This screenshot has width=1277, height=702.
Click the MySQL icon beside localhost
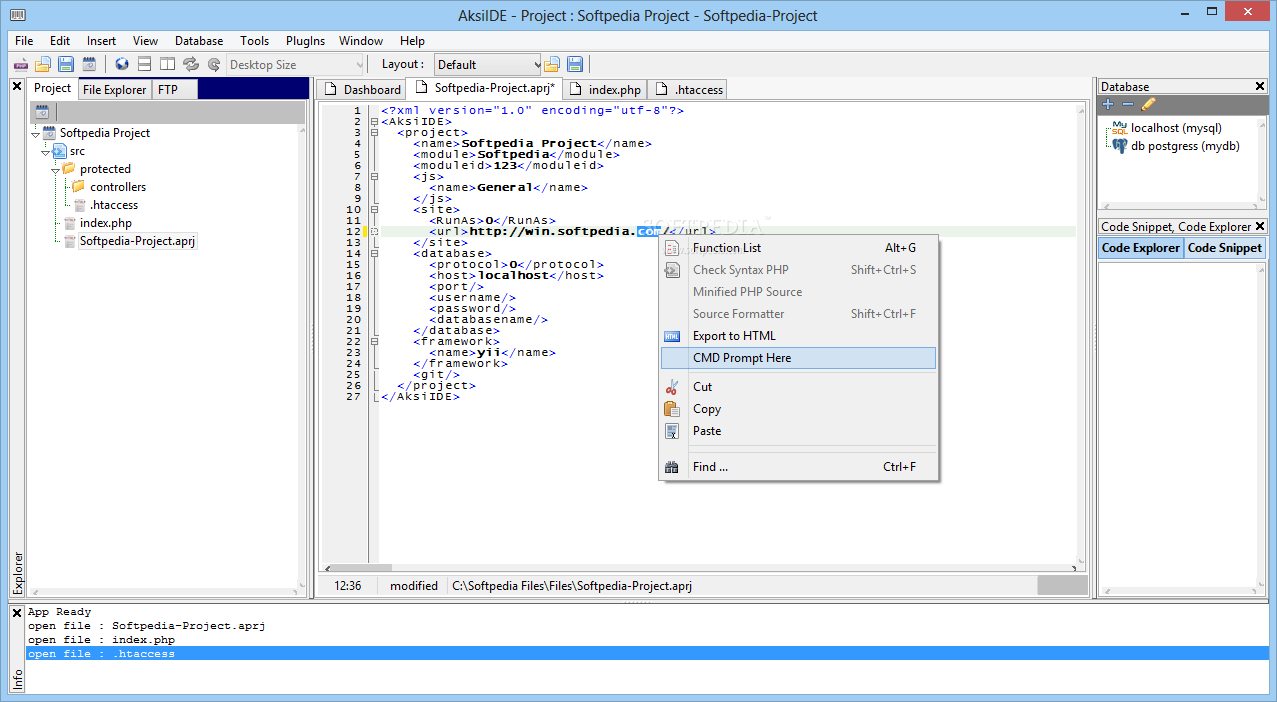(1119, 129)
